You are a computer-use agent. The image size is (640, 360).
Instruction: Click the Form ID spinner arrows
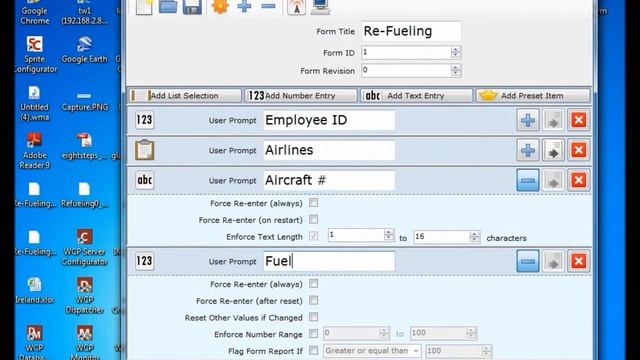coord(456,52)
